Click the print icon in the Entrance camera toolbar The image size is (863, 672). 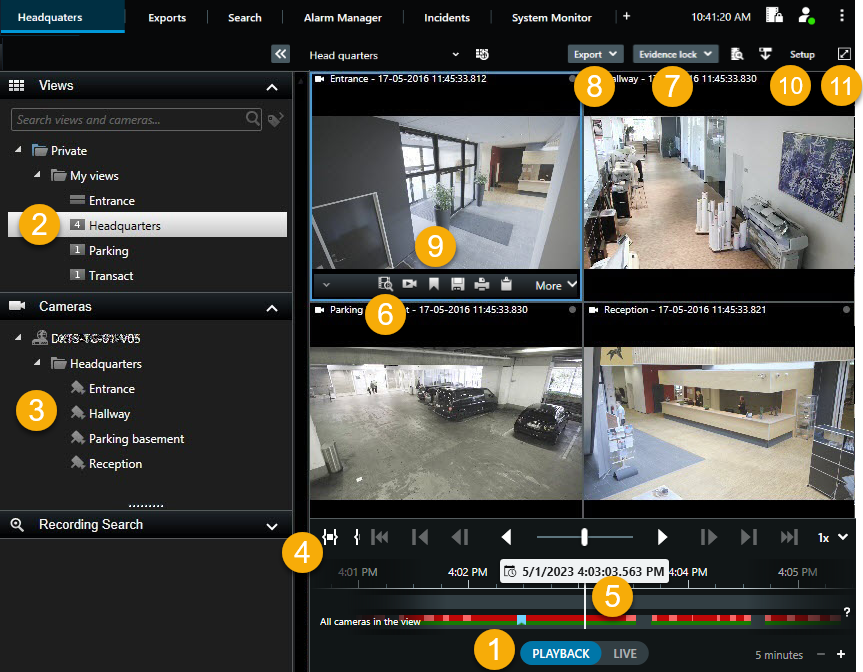tap(481, 284)
